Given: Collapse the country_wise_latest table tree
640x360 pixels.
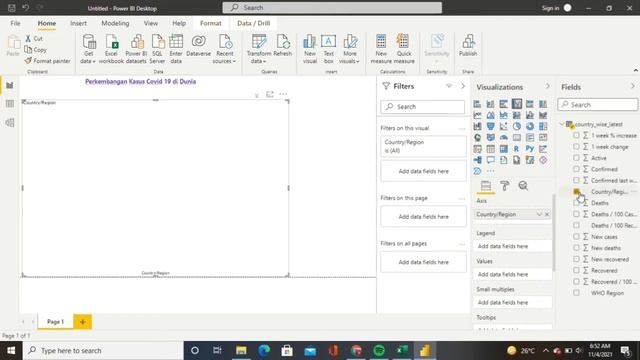Looking at the screenshot, I should pyautogui.click(x=562, y=124).
